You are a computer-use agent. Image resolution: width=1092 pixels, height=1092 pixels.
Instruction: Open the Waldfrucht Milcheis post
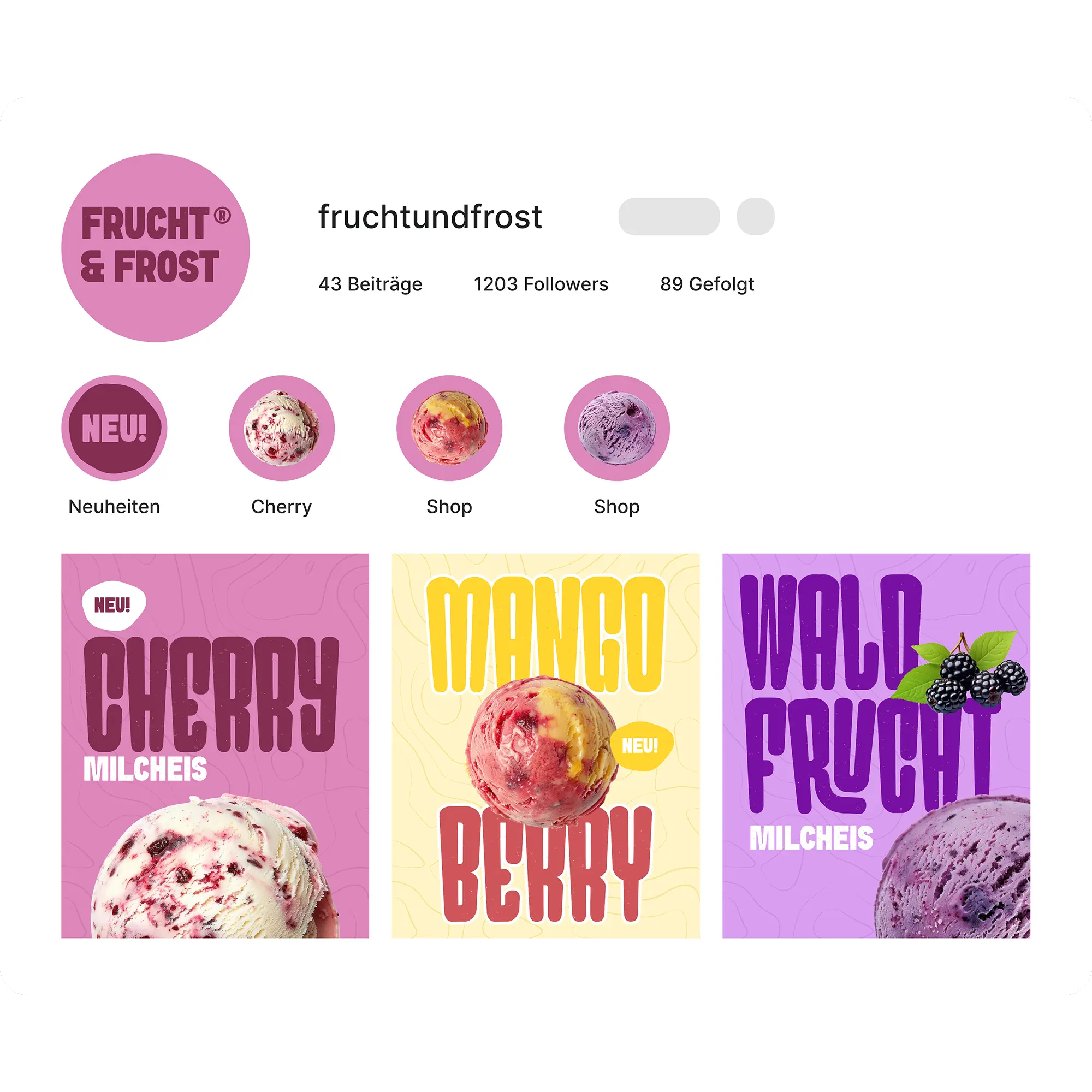click(x=876, y=745)
